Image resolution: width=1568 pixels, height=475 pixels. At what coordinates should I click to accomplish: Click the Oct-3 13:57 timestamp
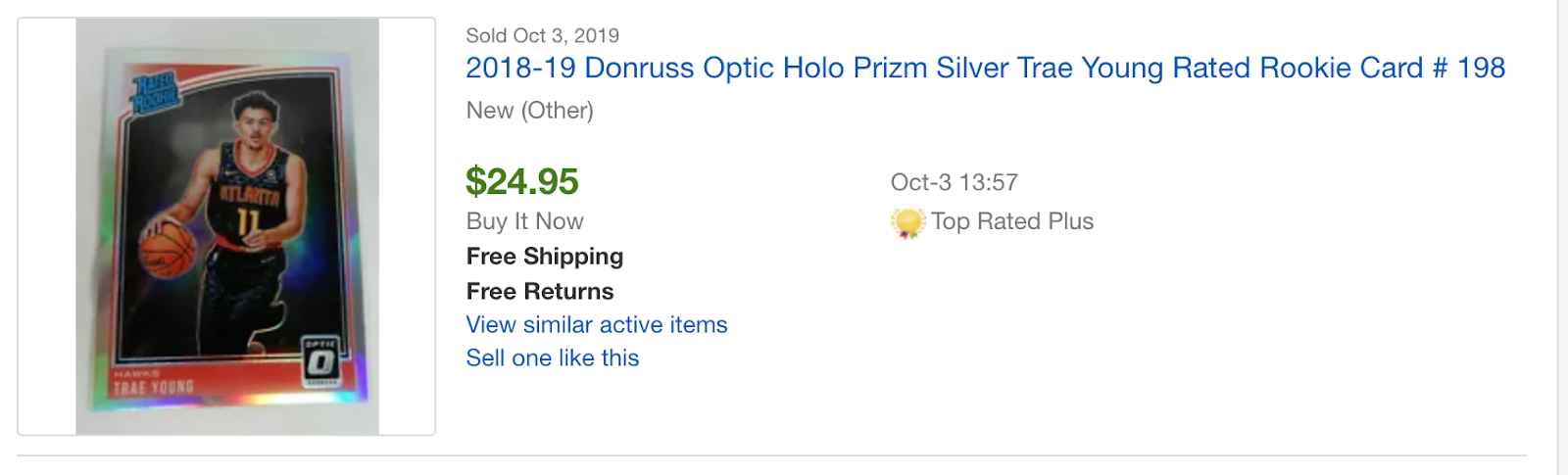tap(955, 183)
